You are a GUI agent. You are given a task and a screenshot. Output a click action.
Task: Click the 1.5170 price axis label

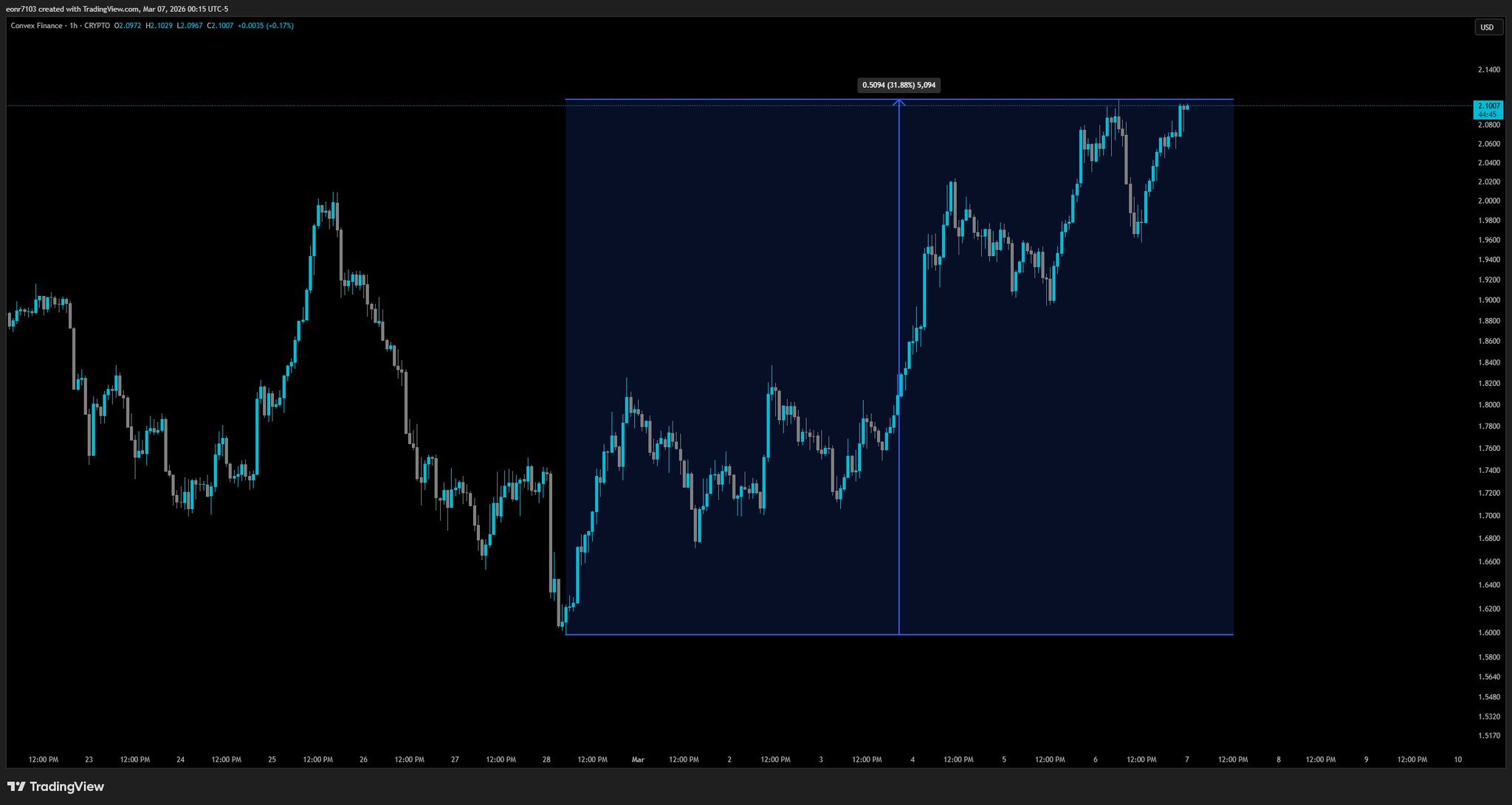click(x=1488, y=736)
